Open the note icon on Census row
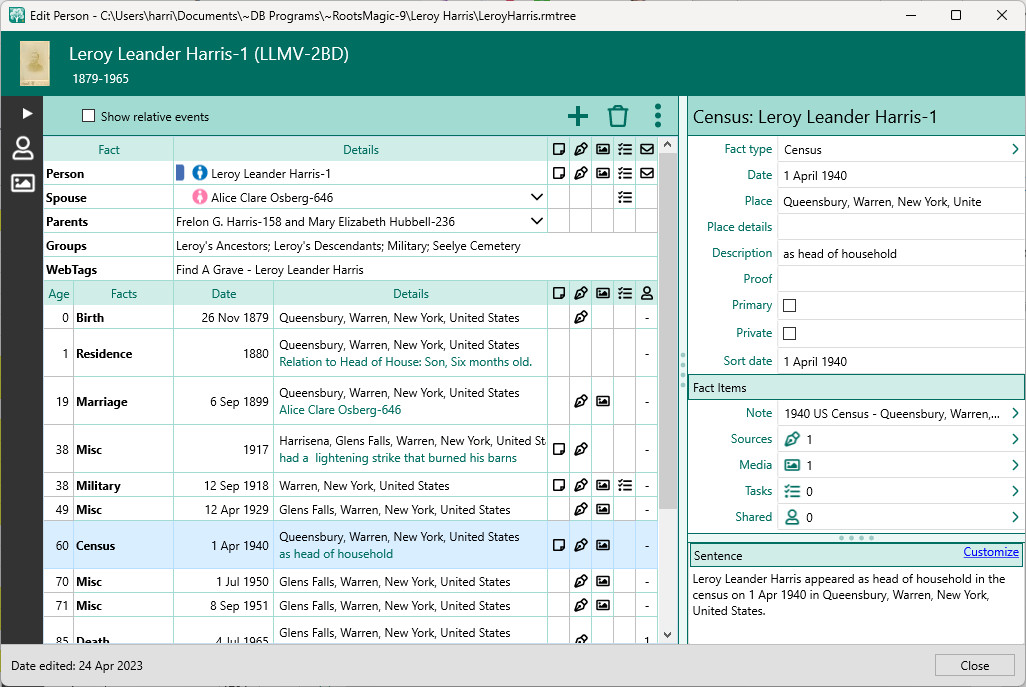 (x=559, y=546)
